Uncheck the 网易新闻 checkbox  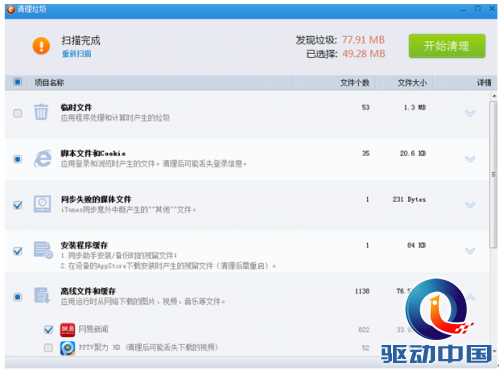coord(49,330)
